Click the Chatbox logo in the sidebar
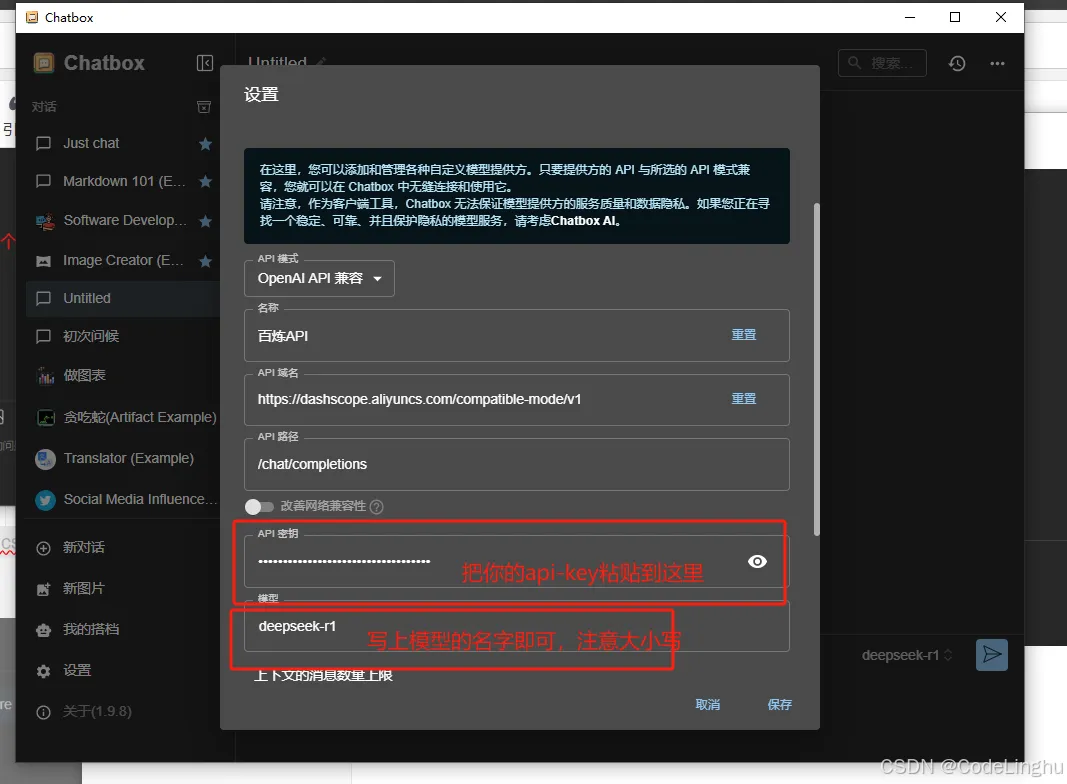 point(44,63)
